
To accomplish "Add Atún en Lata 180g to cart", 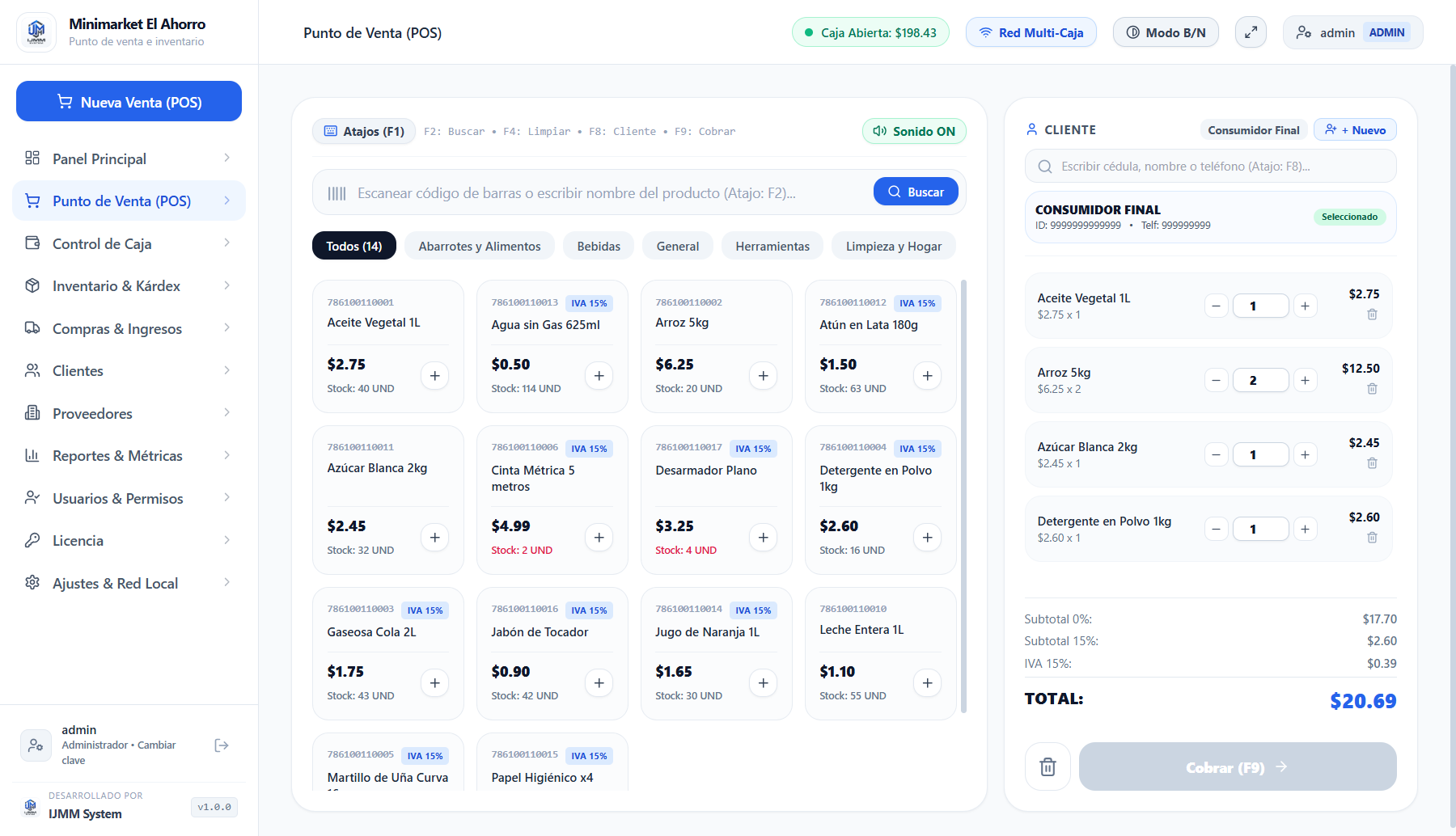I will click(927, 376).
